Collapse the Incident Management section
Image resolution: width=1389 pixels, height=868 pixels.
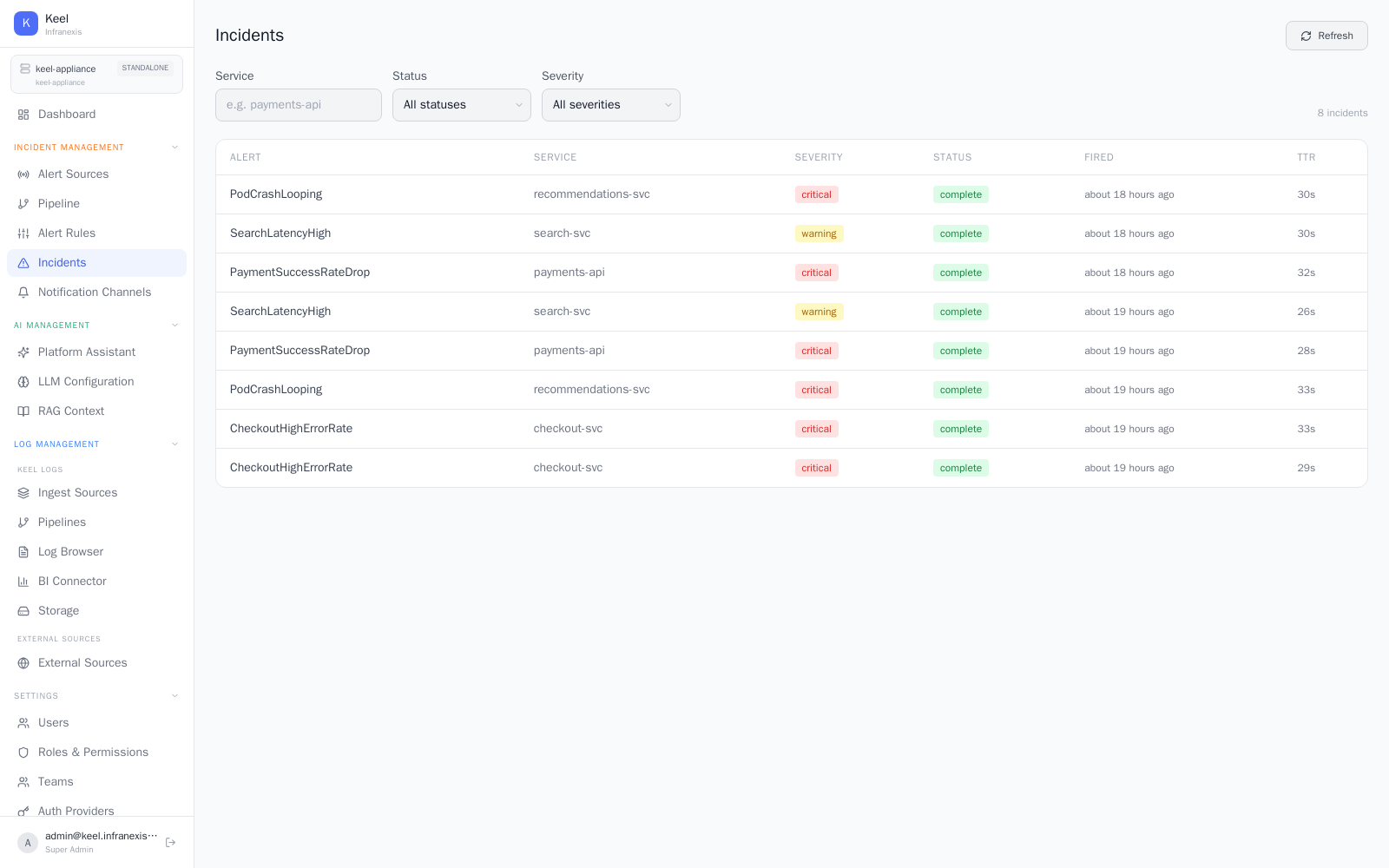[x=174, y=148]
